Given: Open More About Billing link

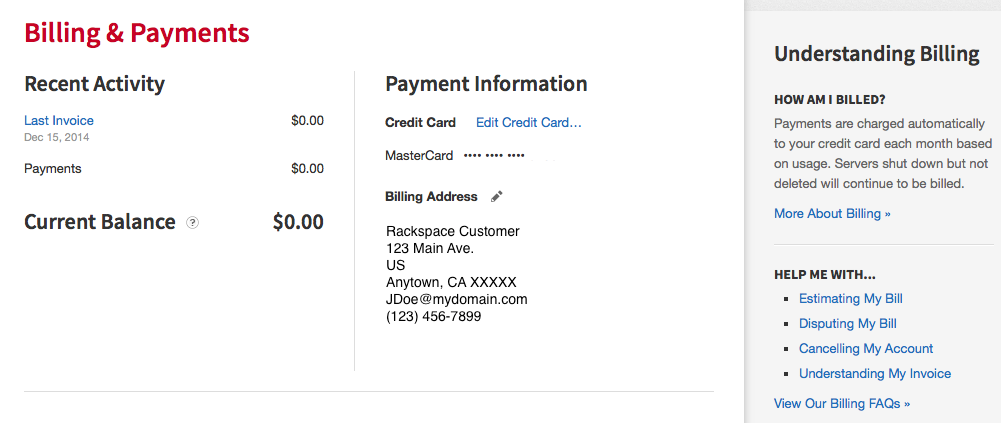Looking at the screenshot, I should pos(832,214).
